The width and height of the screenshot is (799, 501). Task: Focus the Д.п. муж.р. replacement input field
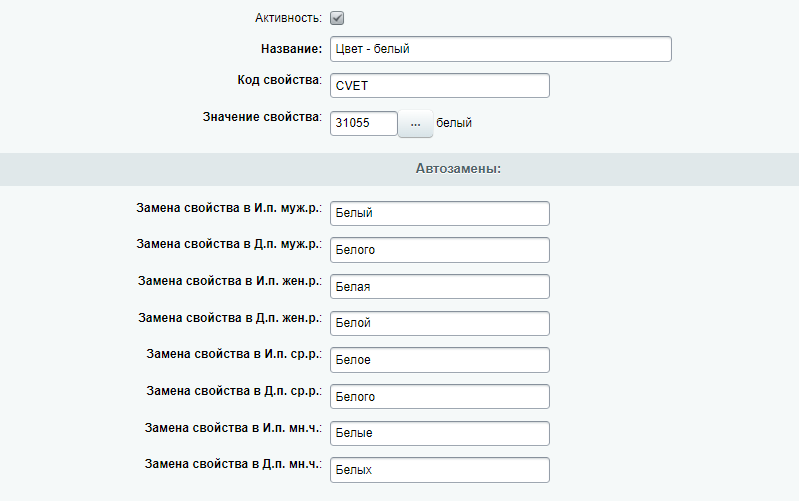[439, 250]
